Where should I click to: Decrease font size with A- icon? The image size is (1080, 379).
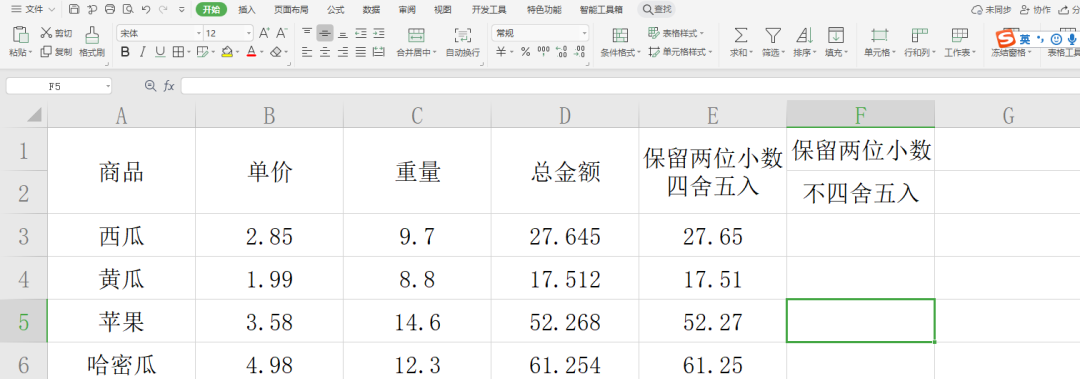point(282,33)
